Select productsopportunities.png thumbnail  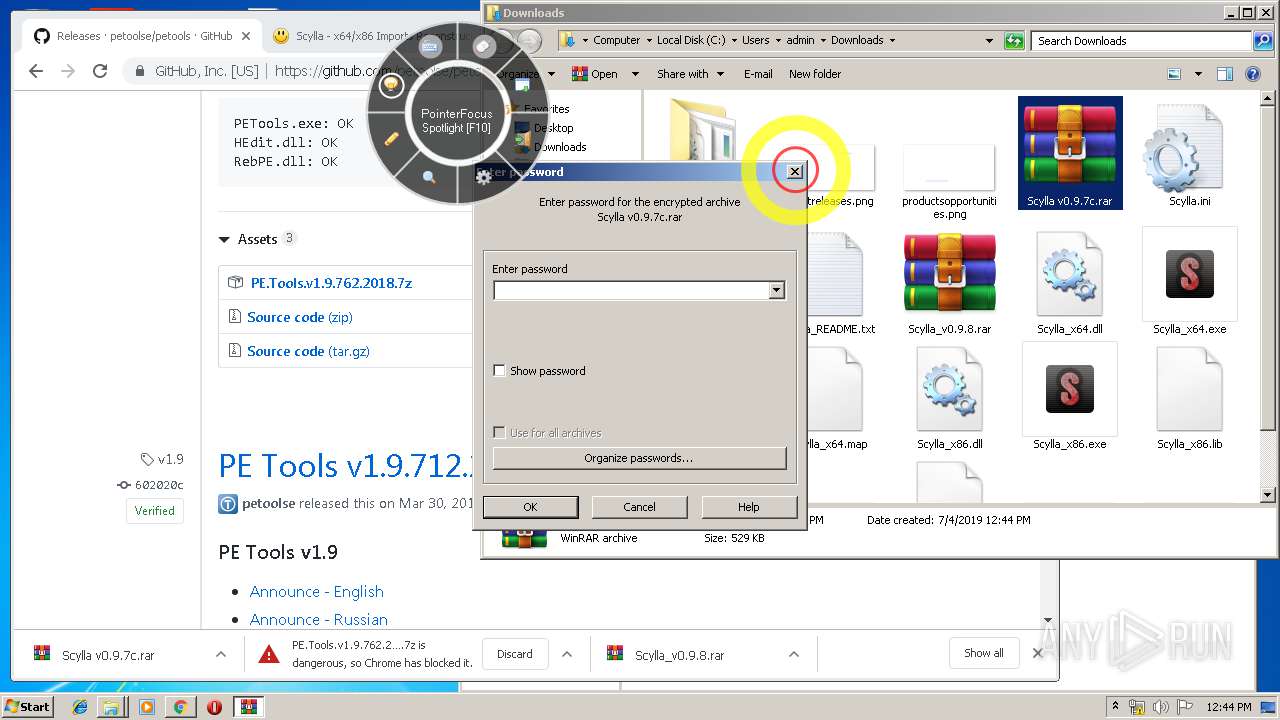[x=949, y=167]
